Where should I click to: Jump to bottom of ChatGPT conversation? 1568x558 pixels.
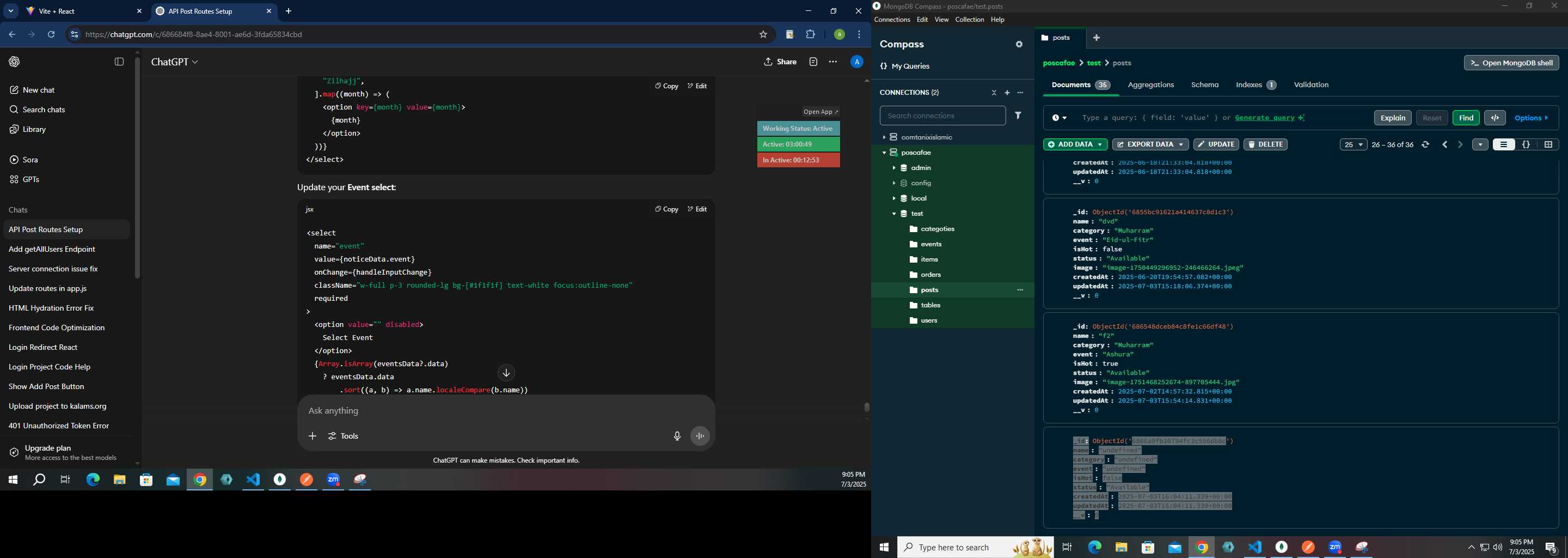tap(506, 373)
